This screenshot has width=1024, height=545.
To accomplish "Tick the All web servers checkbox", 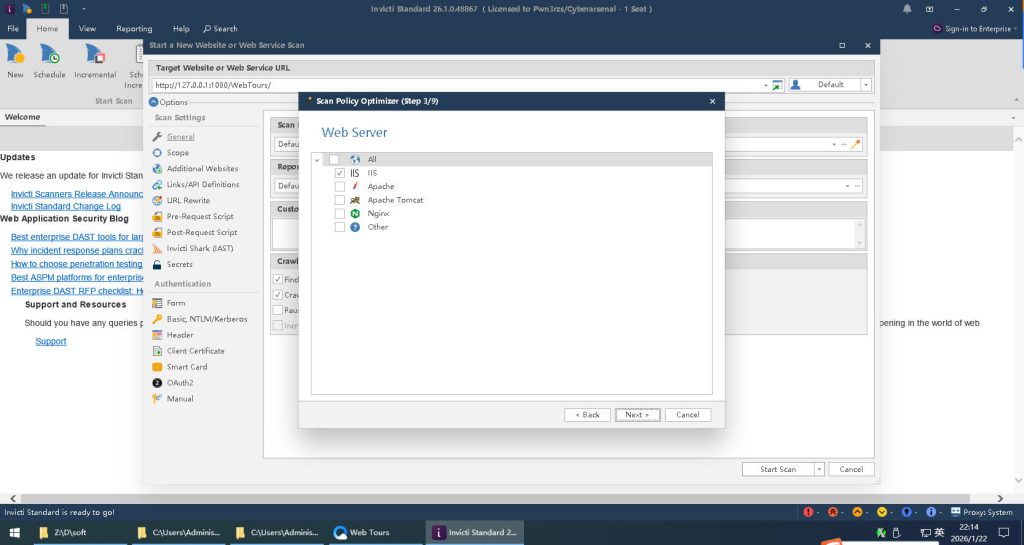I will coord(334,160).
